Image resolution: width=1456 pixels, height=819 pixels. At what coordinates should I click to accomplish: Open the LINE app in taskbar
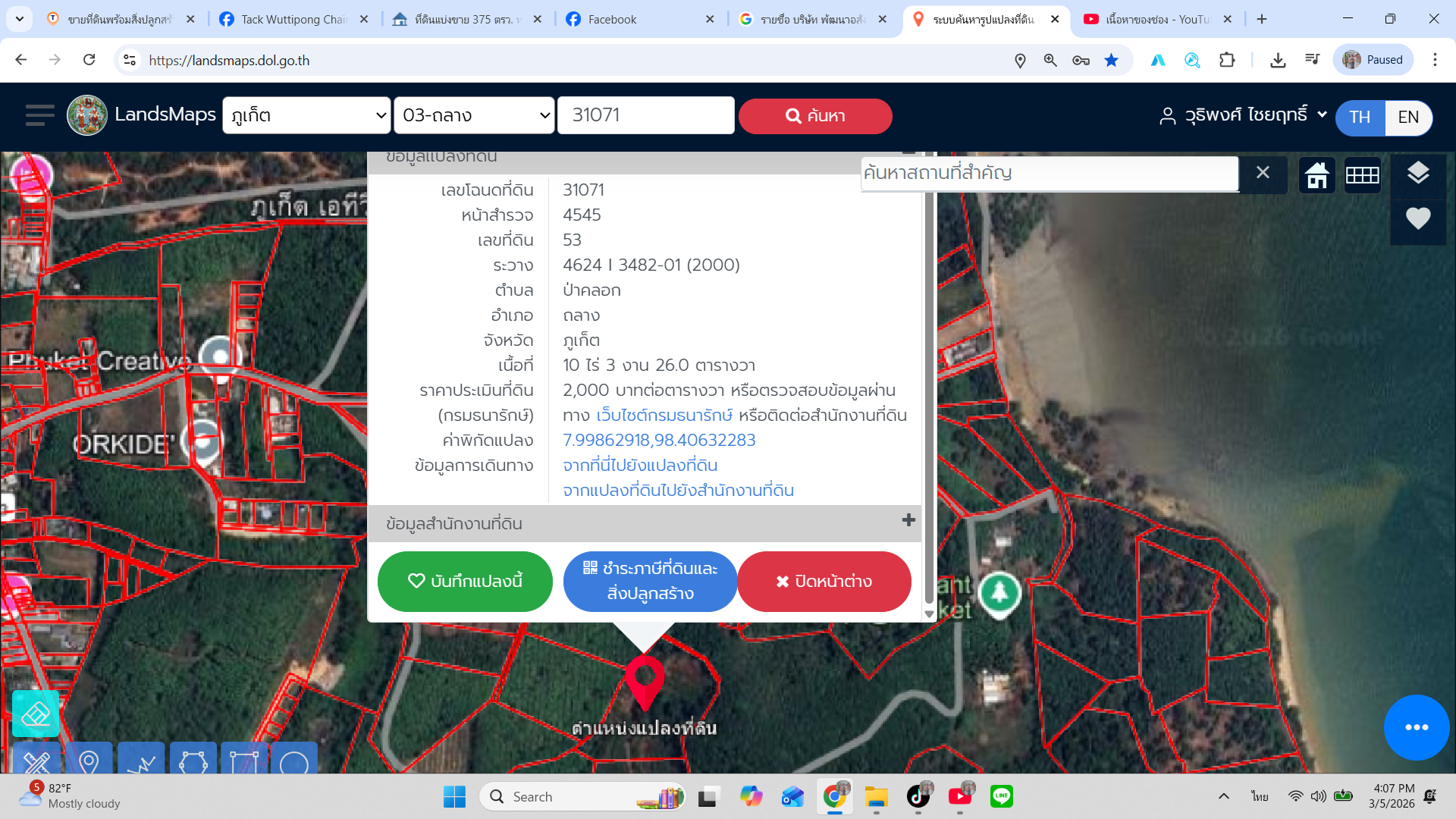[1002, 796]
